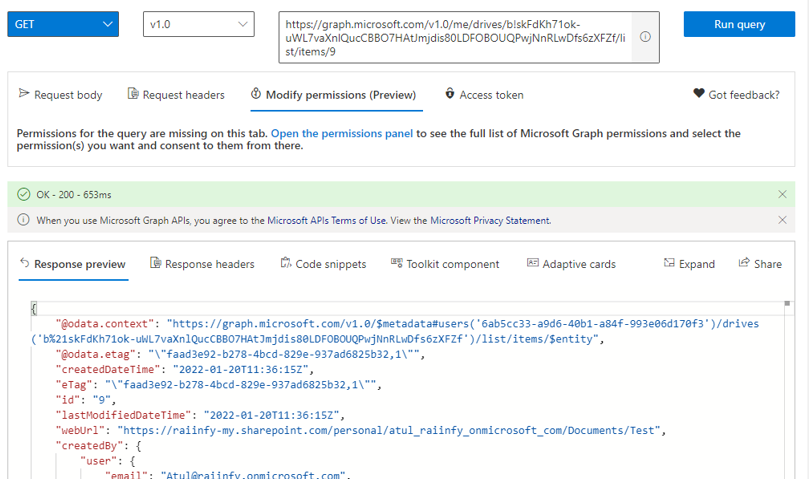
Task: Click inside the request URL field
Action: (455, 38)
